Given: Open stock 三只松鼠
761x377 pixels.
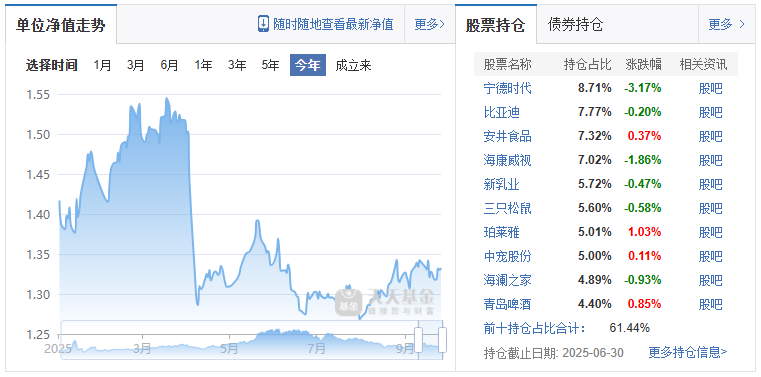Looking at the screenshot, I should [508, 208].
